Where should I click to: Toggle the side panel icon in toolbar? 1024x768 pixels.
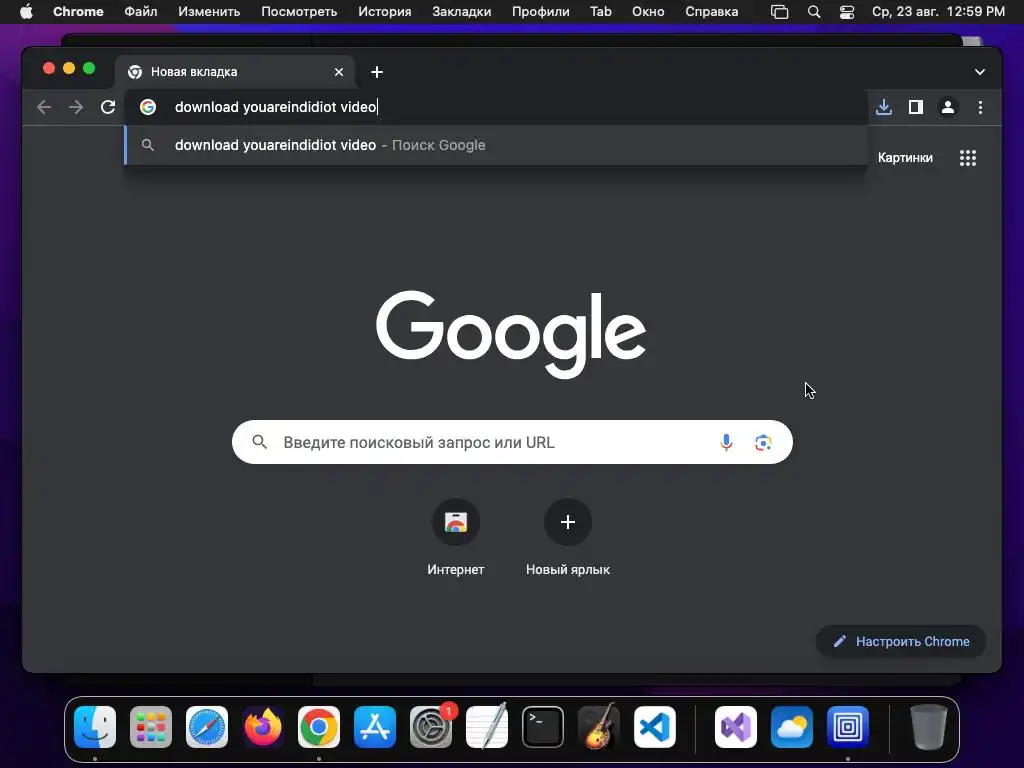(916, 107)
